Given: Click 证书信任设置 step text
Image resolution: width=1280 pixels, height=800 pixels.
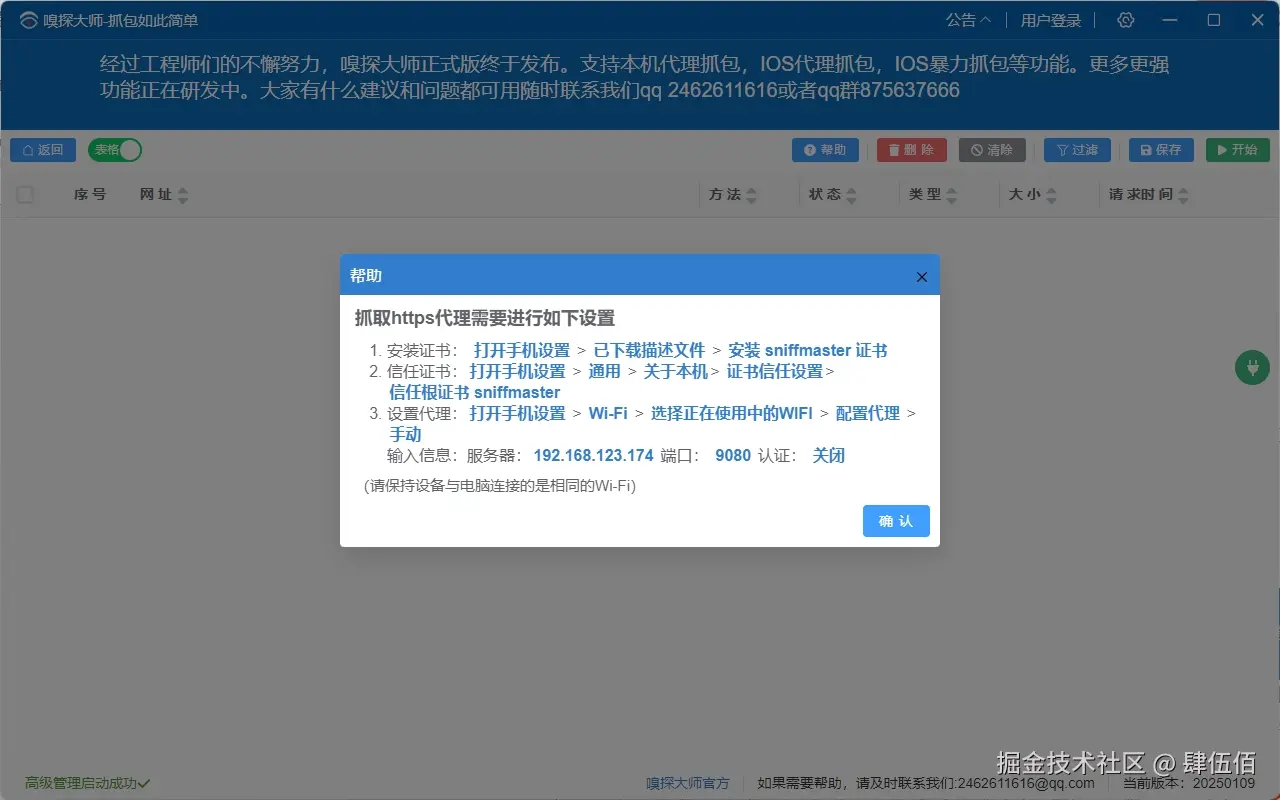Looking at the screenshot, I should point(775,371).
